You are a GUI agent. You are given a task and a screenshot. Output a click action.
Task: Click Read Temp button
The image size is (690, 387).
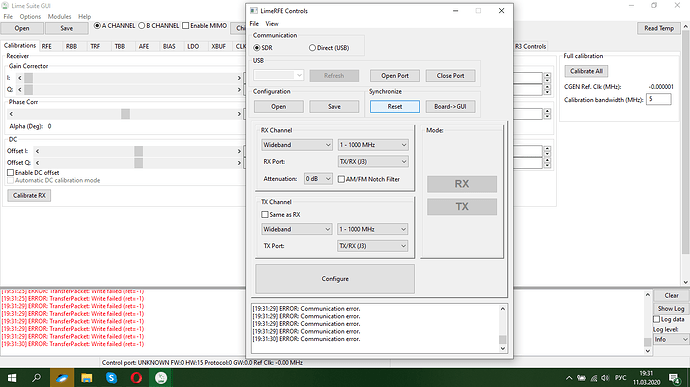659,28
